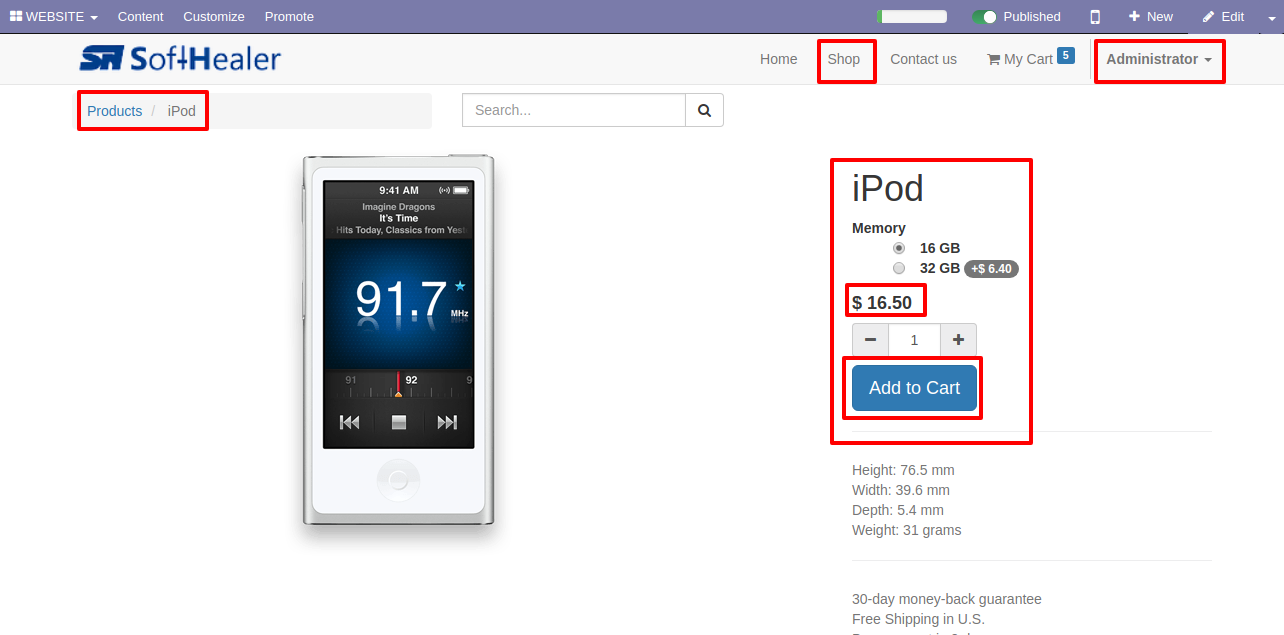This screenshot has height=635, width=1284.
Task: Click the $ 16.50 price
Action: point(882,302)
